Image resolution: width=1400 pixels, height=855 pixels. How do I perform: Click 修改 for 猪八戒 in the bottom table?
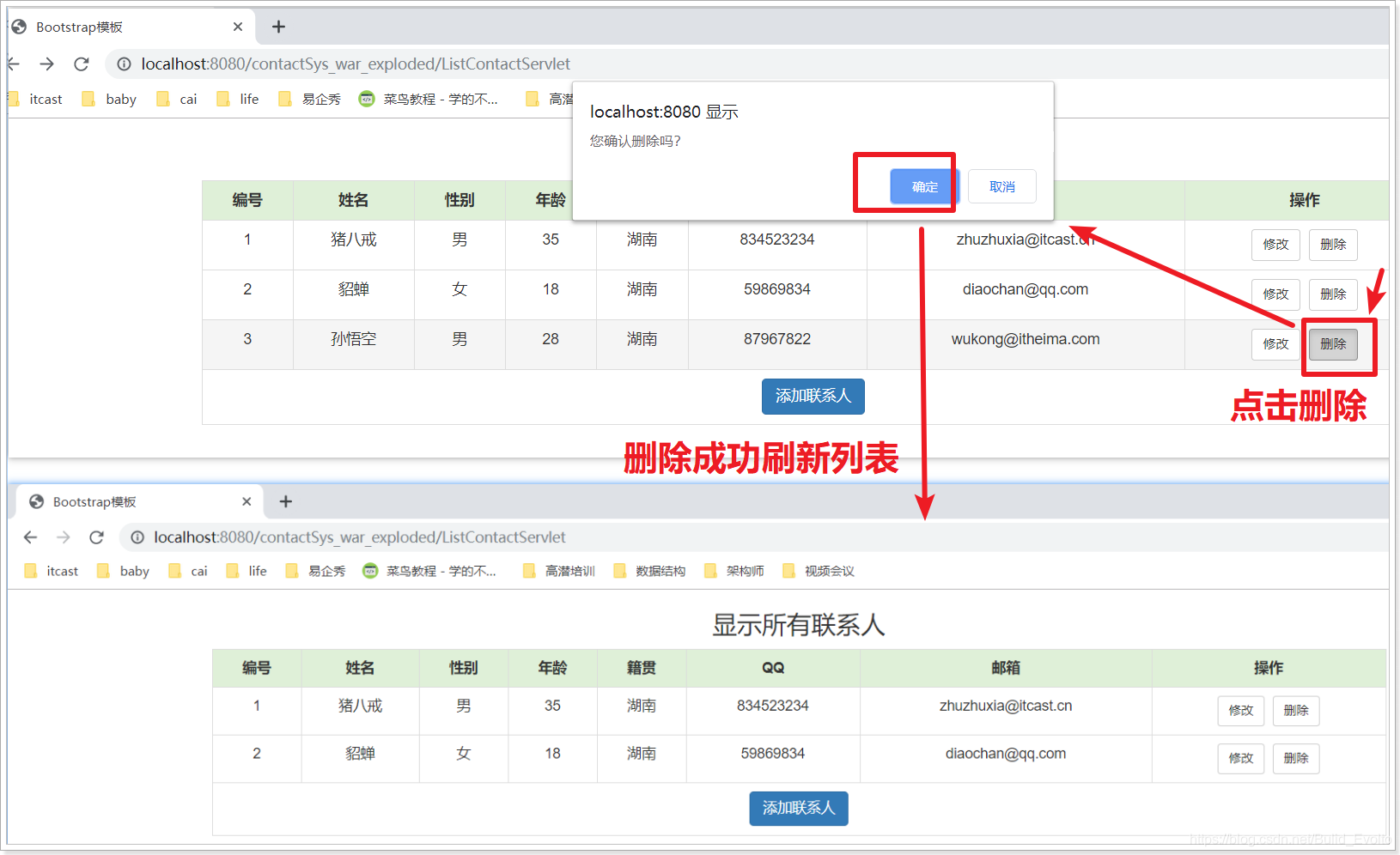point(1241,711)
